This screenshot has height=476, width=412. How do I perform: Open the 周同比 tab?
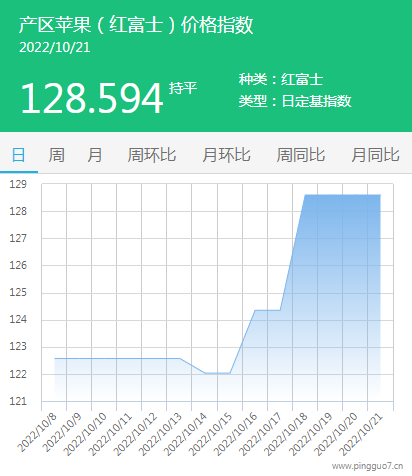coord(301,155)
